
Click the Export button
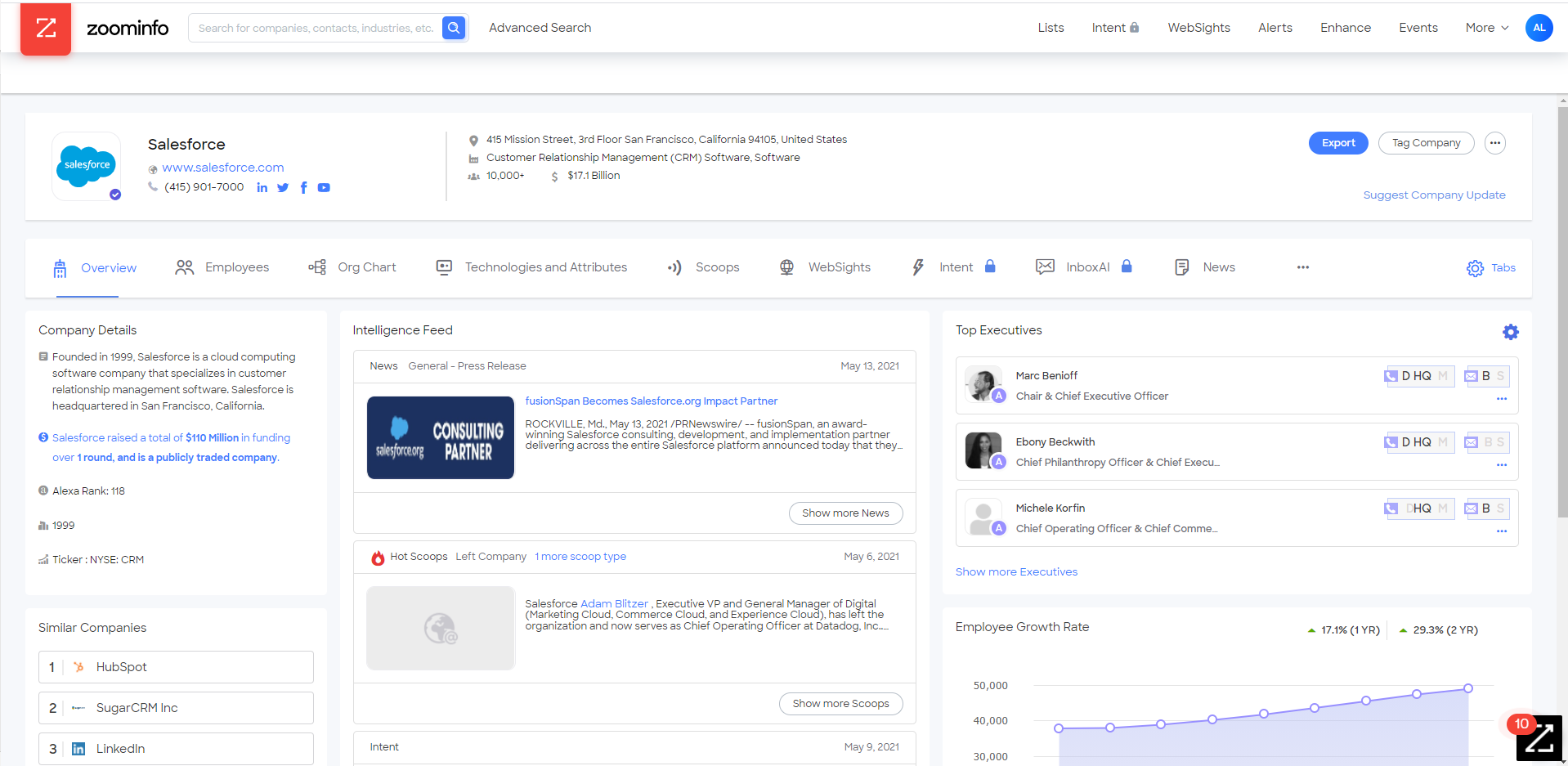1338,143
